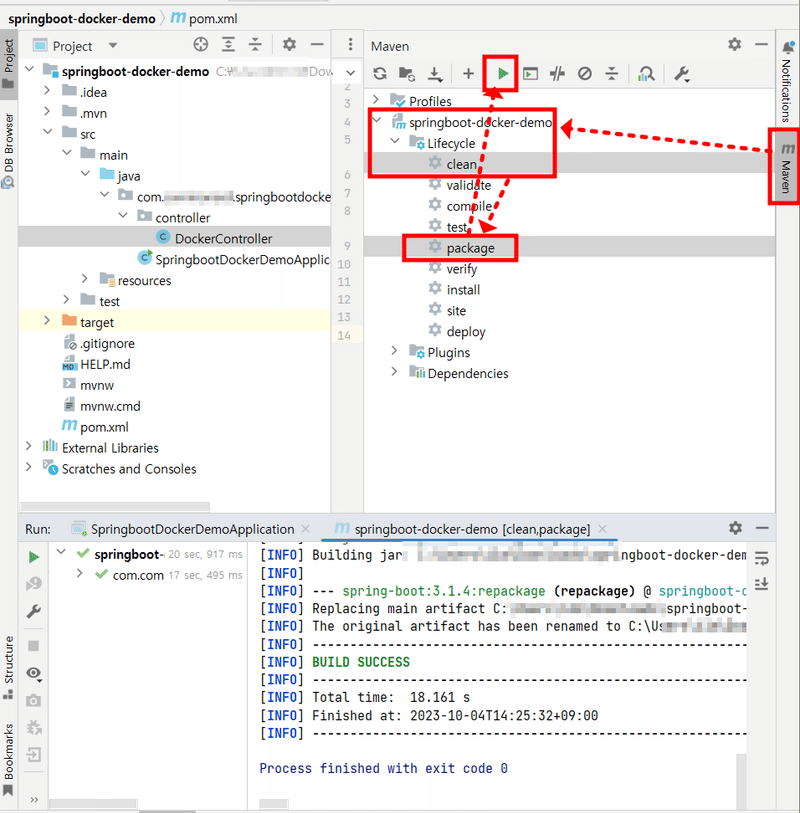Expand the .mvn folder

47,111
